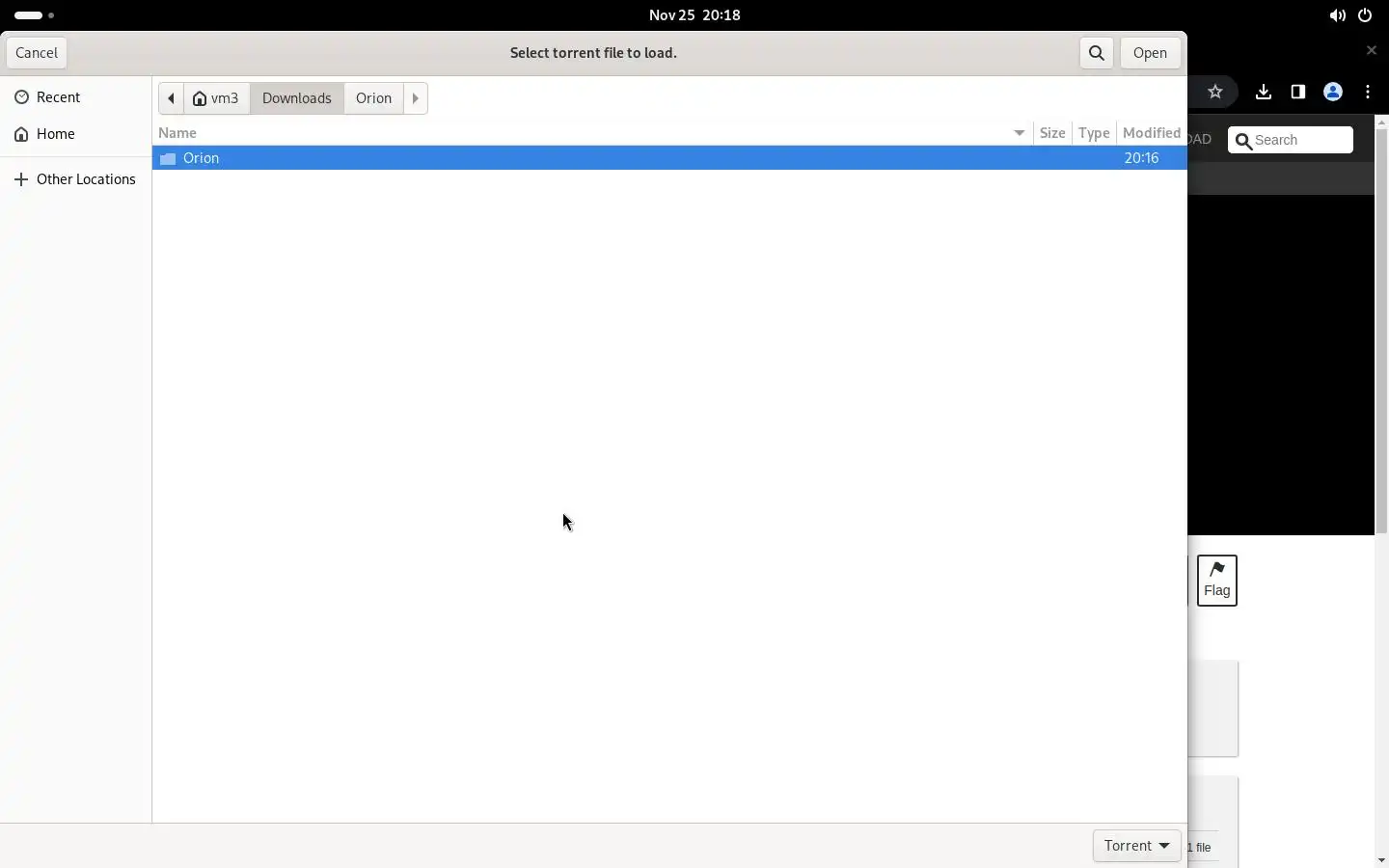Click the sort direction arrow in Name column
This screenshot has width=1389, height=868.
[x=1021, y=133]
